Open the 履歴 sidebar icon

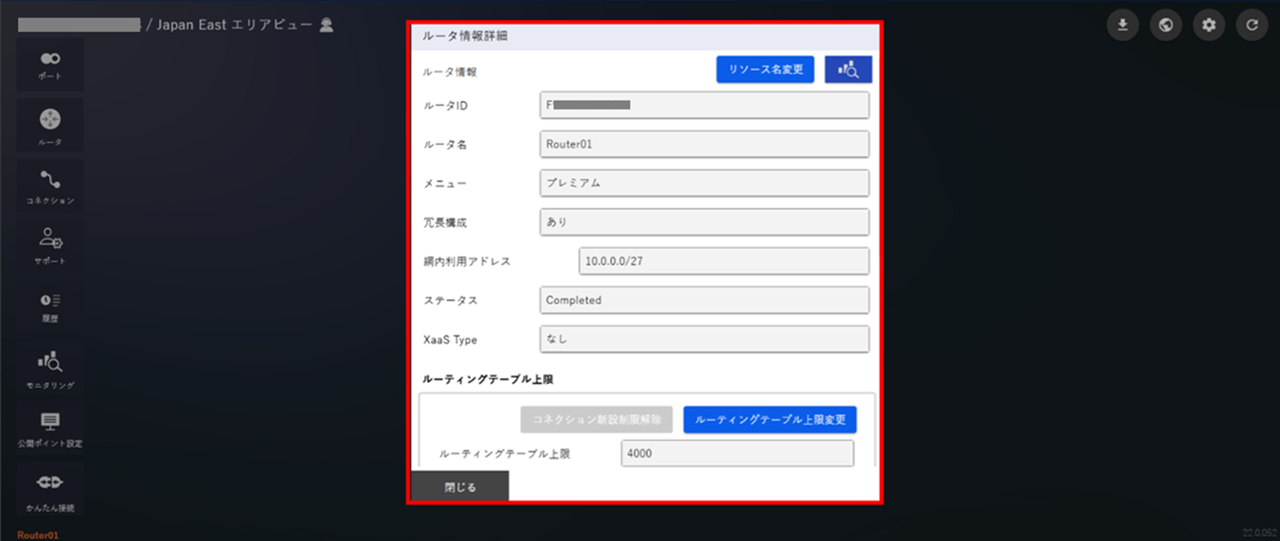50,306
